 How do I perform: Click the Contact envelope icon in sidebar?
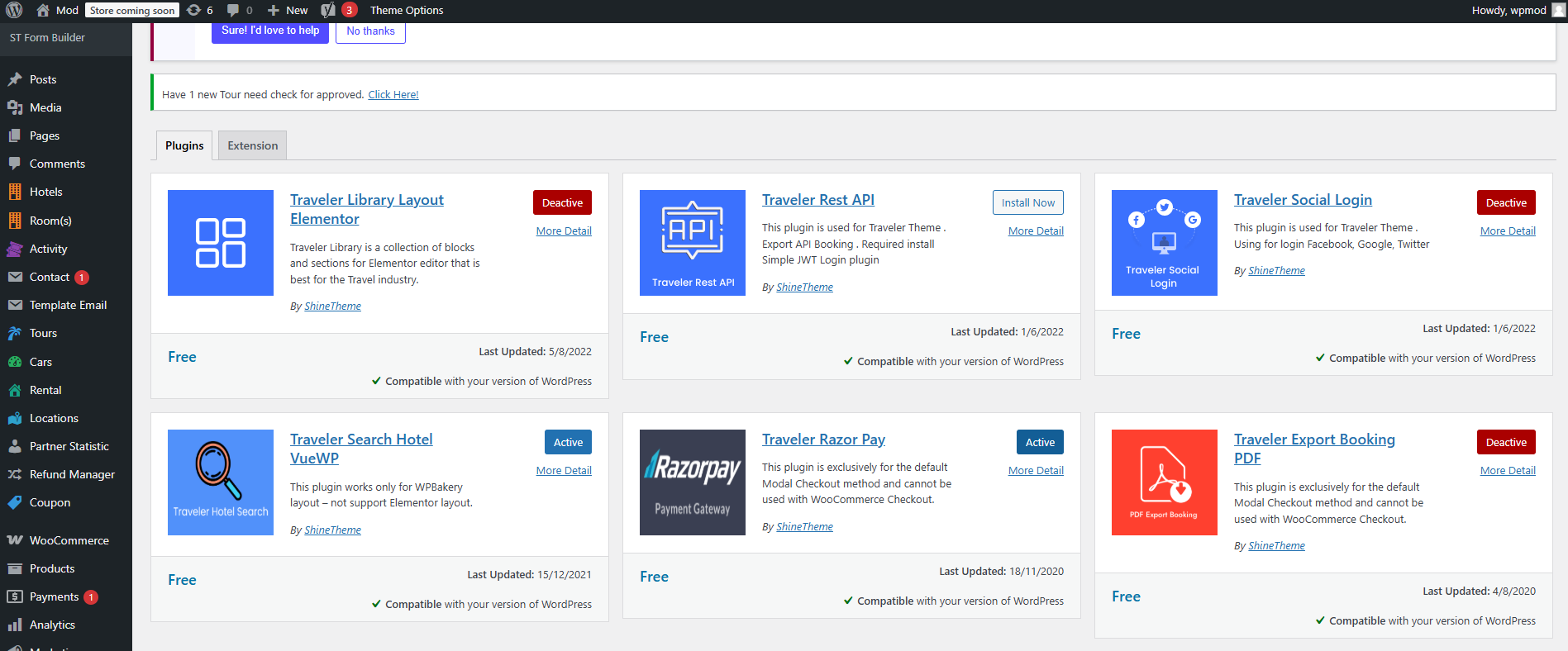click(x=15, y=277)
